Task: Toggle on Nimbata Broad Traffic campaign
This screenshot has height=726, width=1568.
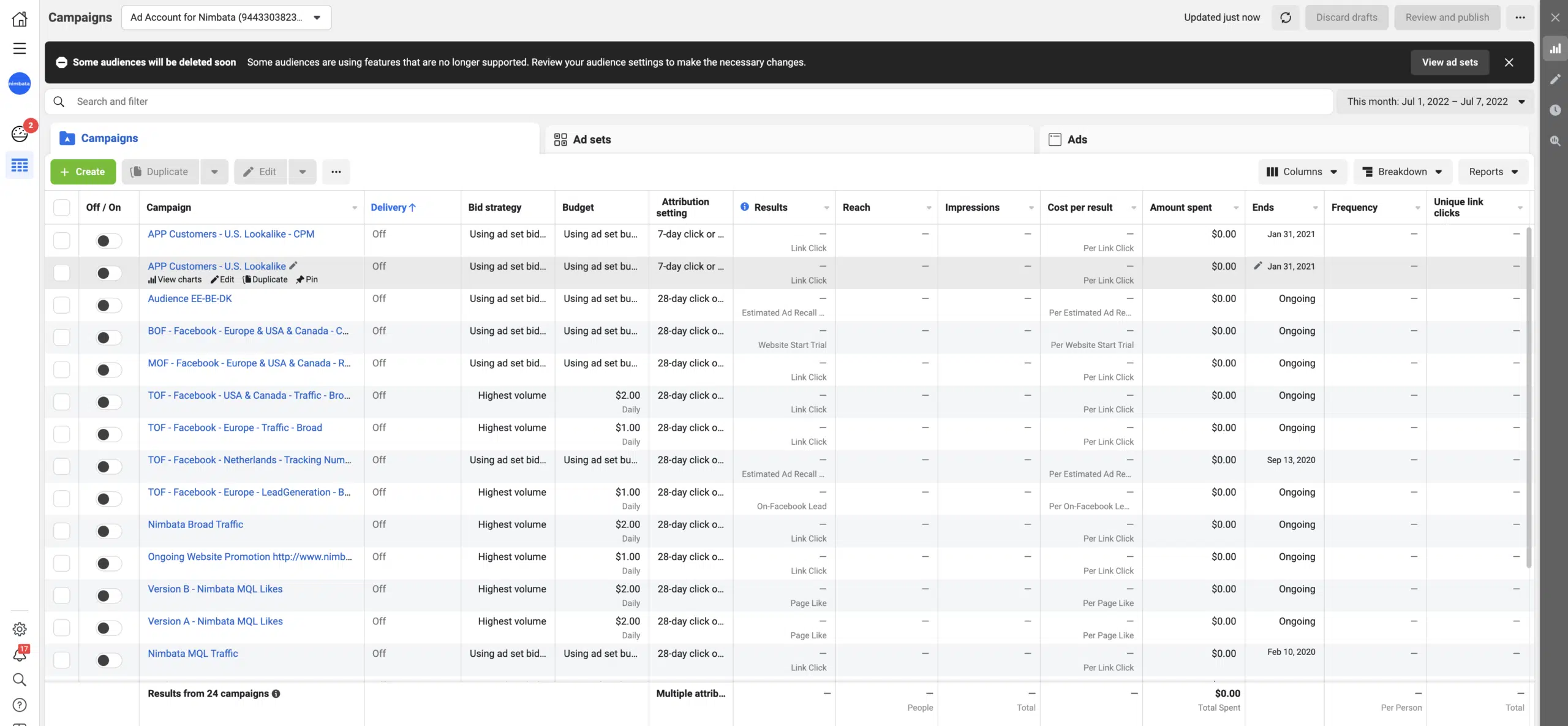Action: [x=109, y=531]
